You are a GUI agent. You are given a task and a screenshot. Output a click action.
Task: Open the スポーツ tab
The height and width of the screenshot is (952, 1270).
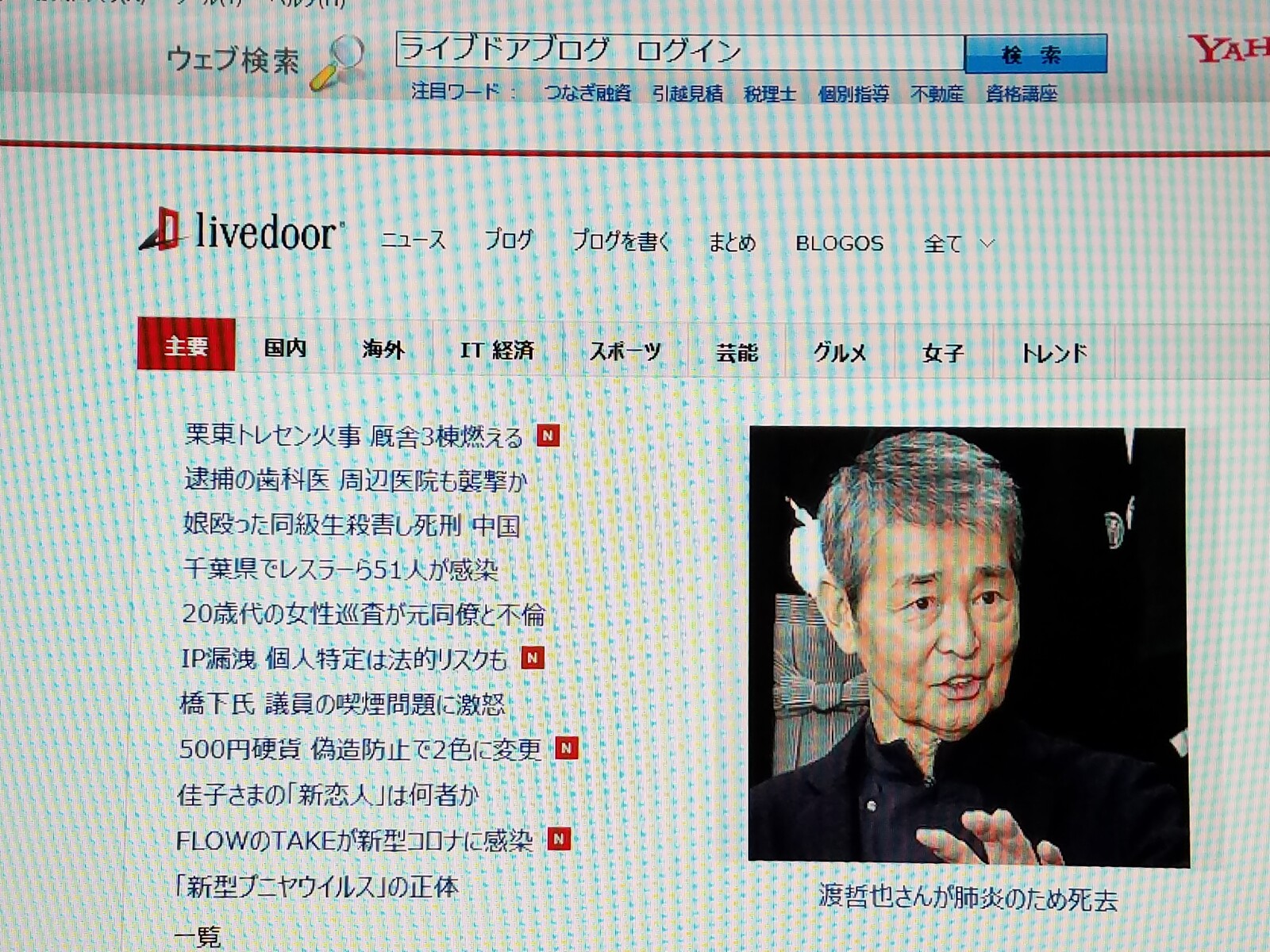[625, 351]
